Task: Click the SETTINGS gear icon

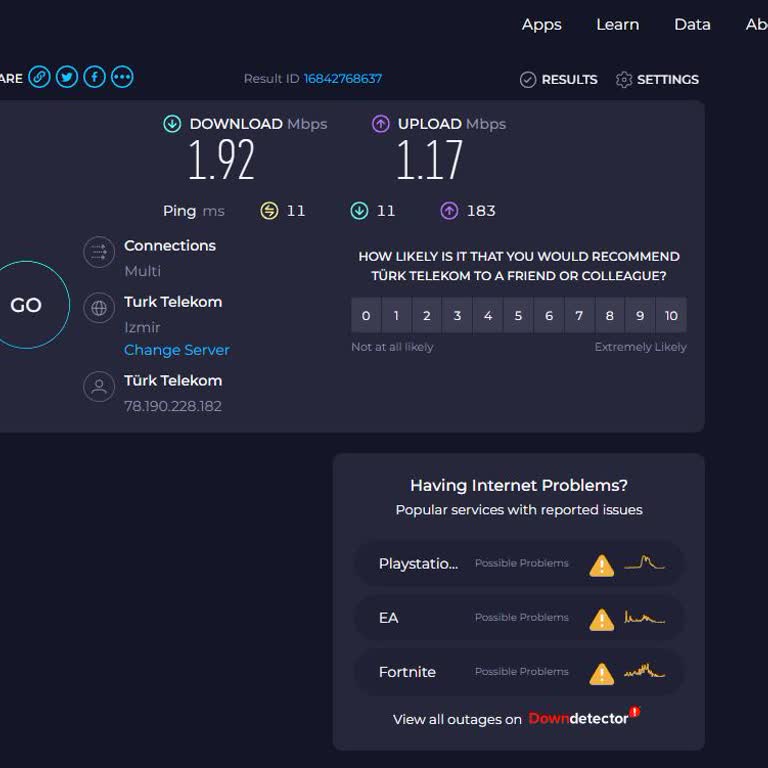Action: pos(624,79)
